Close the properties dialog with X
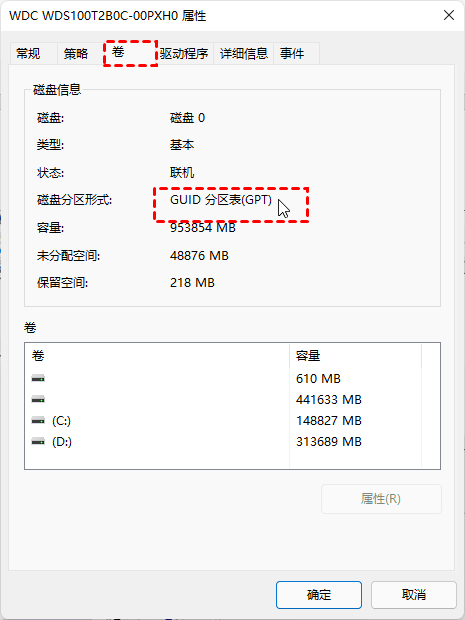This screenshot has width=465, height=620. tap(448, 15)
